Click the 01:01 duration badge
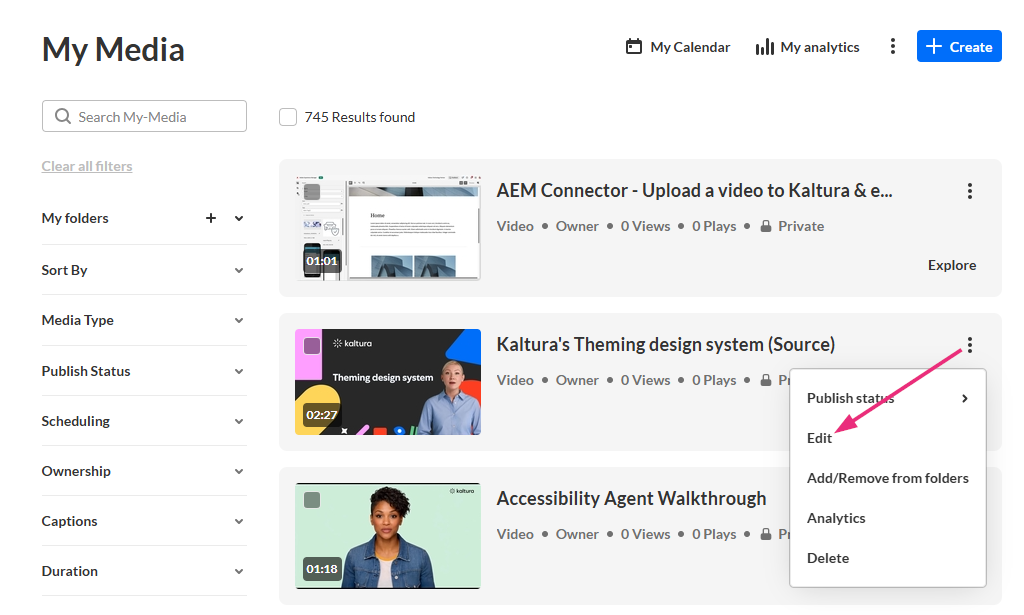 pos(322,261)
